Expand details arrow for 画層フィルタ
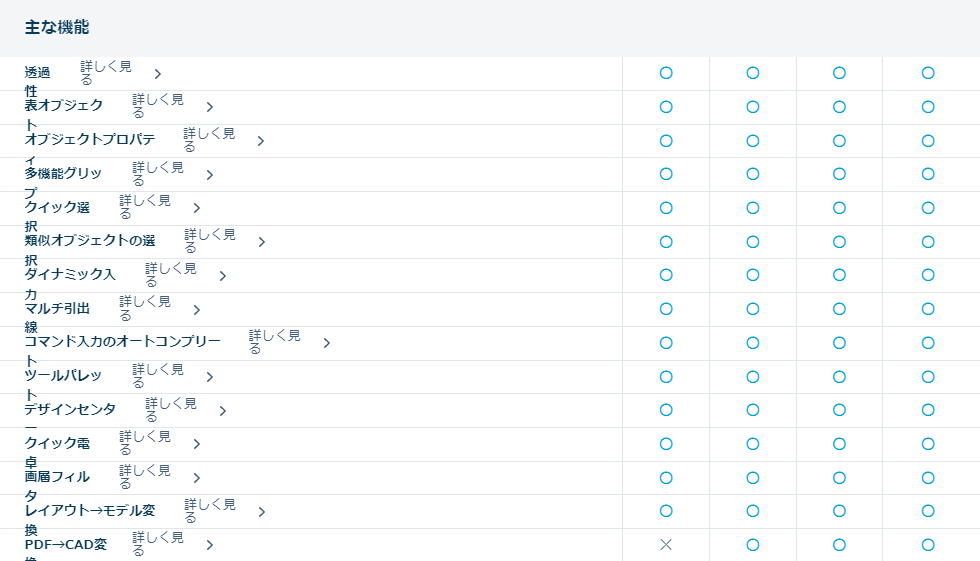The height and width of the screenshot is (561, 980). pos(197,478)
